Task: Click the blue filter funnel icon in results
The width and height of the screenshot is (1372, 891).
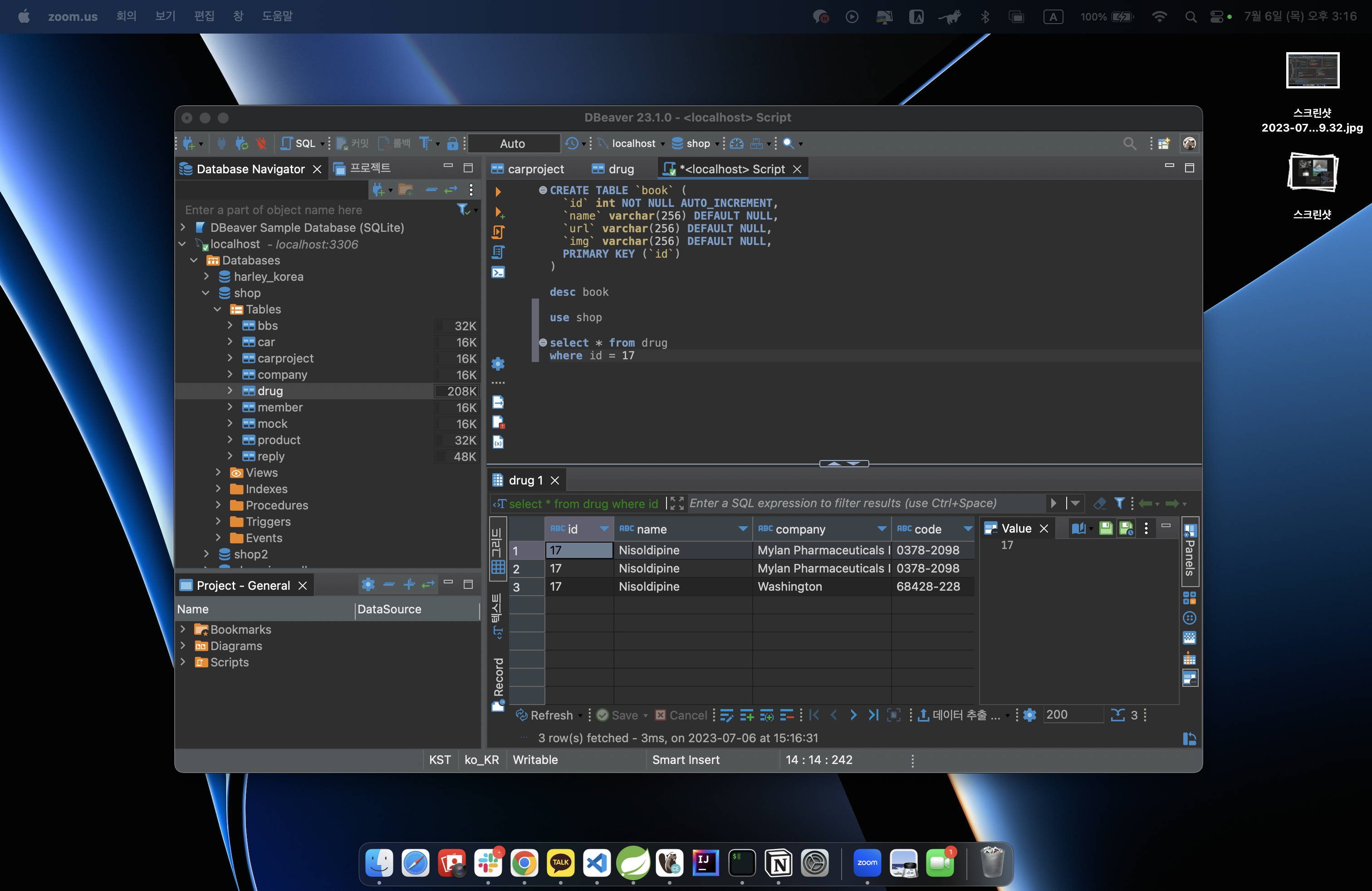Action: [x=1118, y=503]
